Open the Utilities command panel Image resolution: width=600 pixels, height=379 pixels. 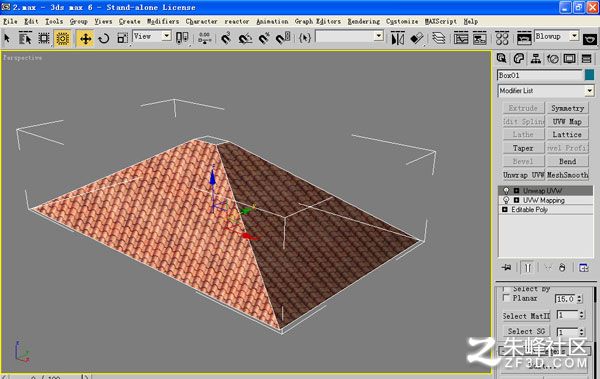[x=586, y=59]
